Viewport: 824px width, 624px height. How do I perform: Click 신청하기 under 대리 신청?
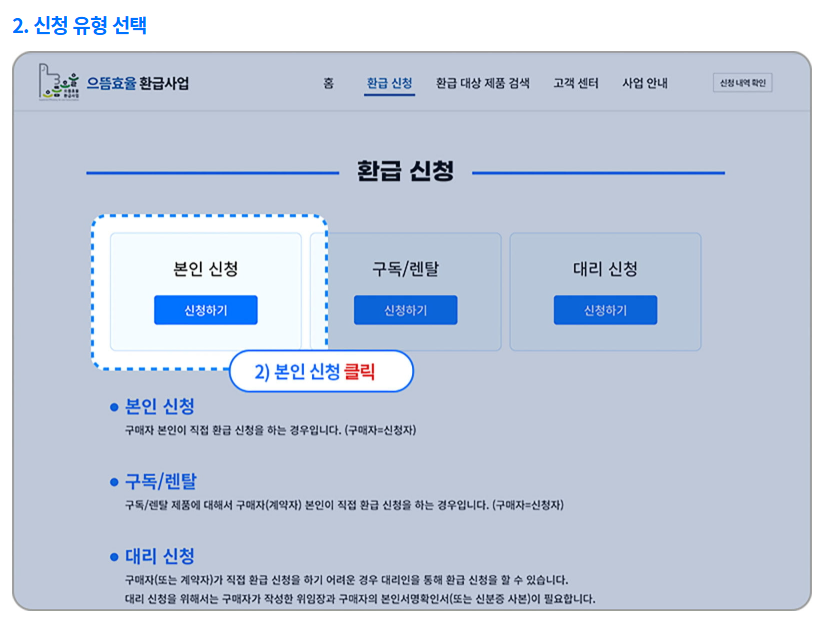[605, 310]
